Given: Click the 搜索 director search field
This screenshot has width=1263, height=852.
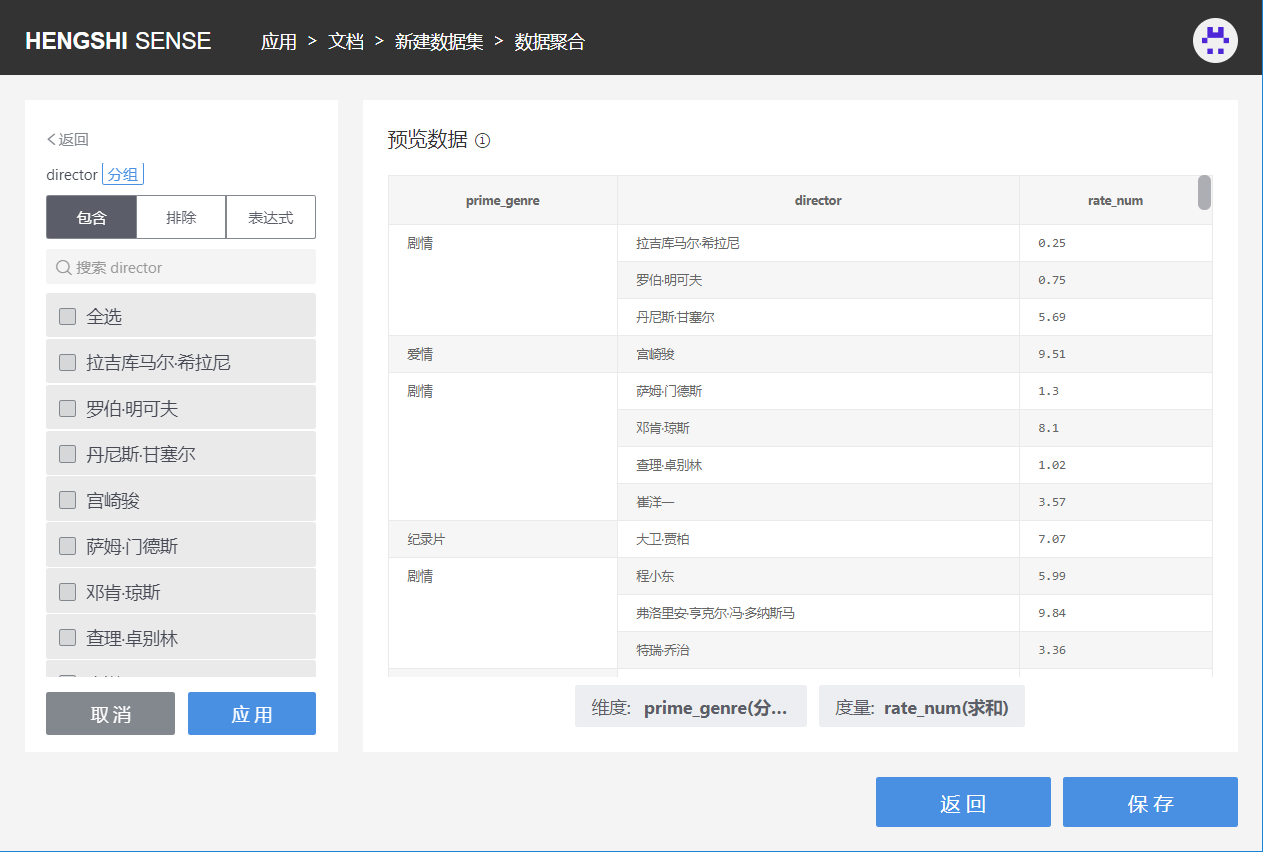Looking at the screenshot, I should coord(181,267).
